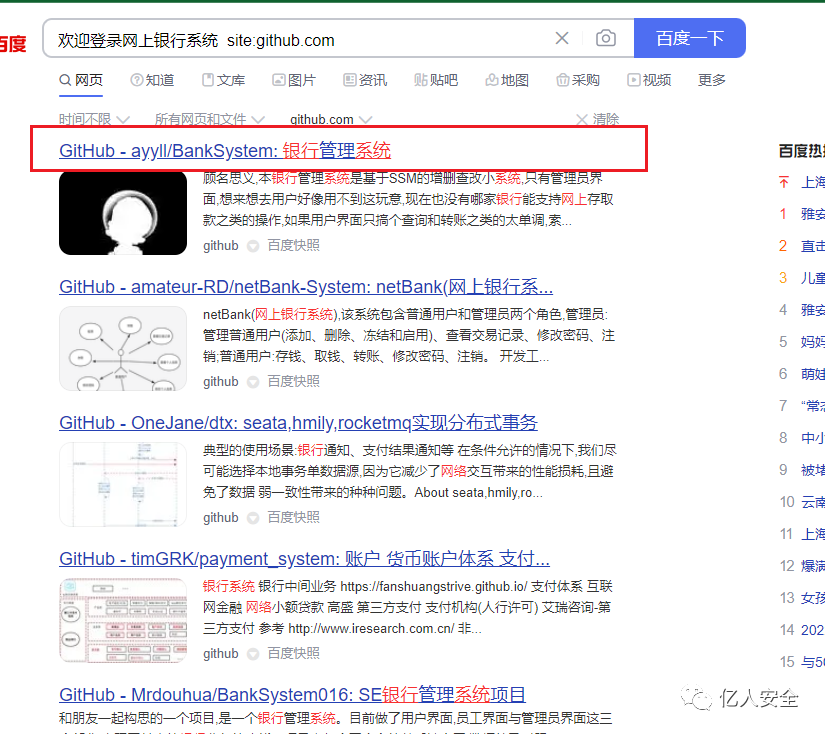Screen dimensions: 825x734
Task: Open the Mrdouhua/BankSystem016 result link
Action: (x=293, y=695)
